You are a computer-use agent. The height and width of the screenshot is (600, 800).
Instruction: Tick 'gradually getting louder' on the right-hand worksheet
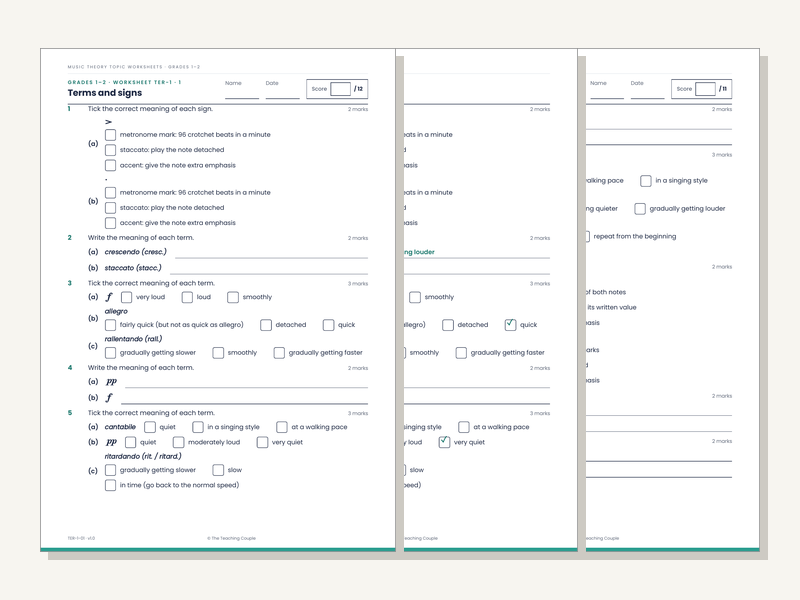coord(640,209)
